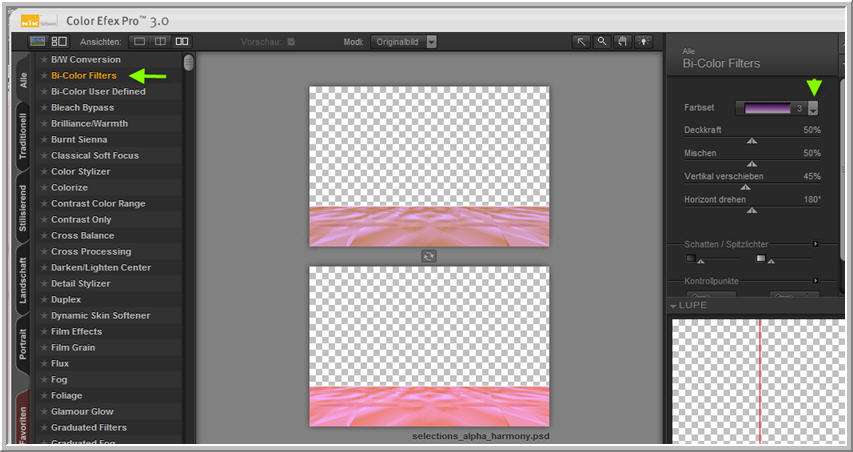Select the Cross Balance filter
This screenshot has width=853, height=452.
click(x=82, y=236)
